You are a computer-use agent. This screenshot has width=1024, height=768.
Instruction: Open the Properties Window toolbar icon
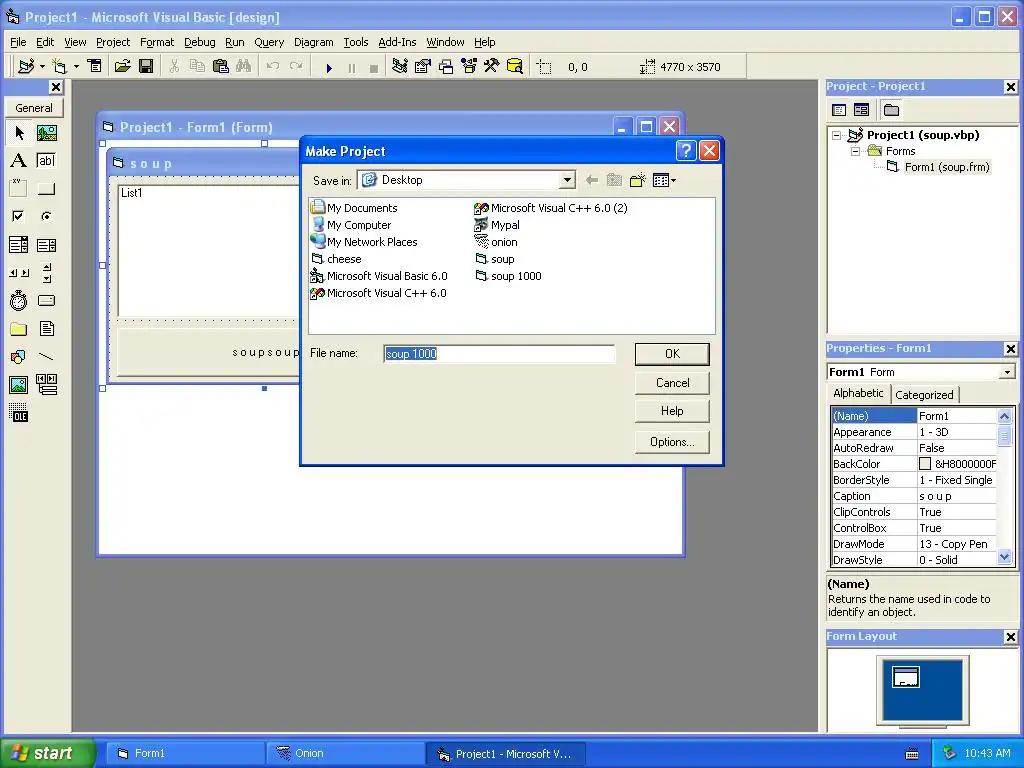point(423,67)
